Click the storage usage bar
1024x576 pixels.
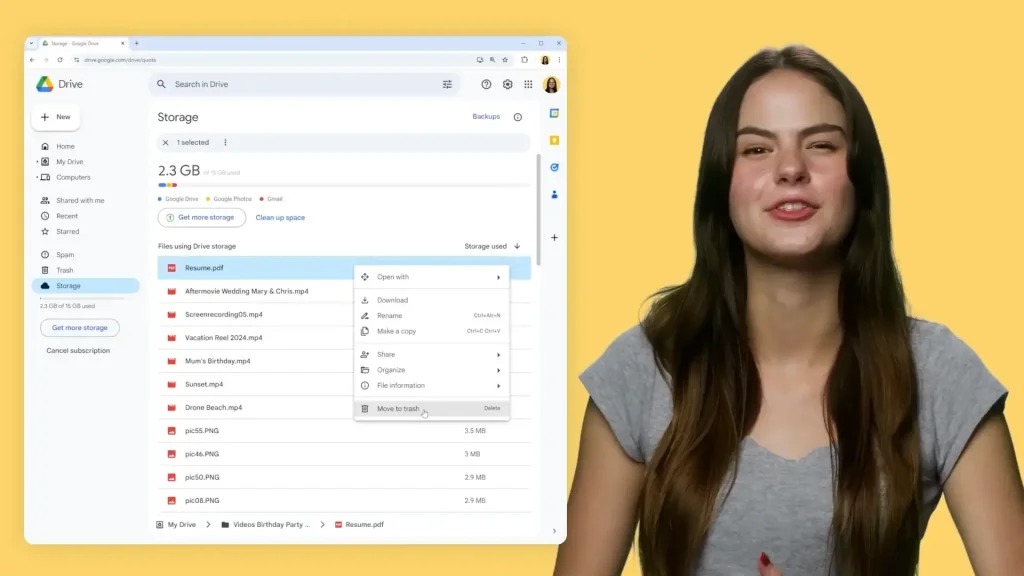click(343, 185)
